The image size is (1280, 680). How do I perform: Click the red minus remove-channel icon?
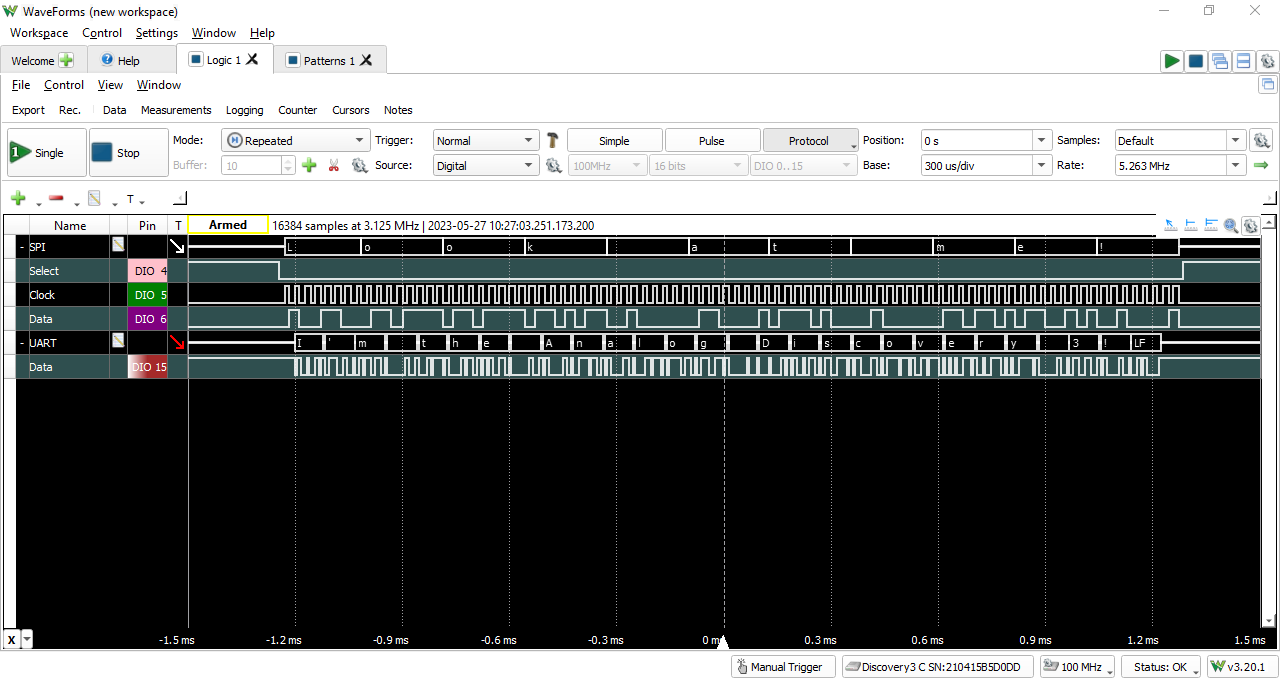point(56,199)
